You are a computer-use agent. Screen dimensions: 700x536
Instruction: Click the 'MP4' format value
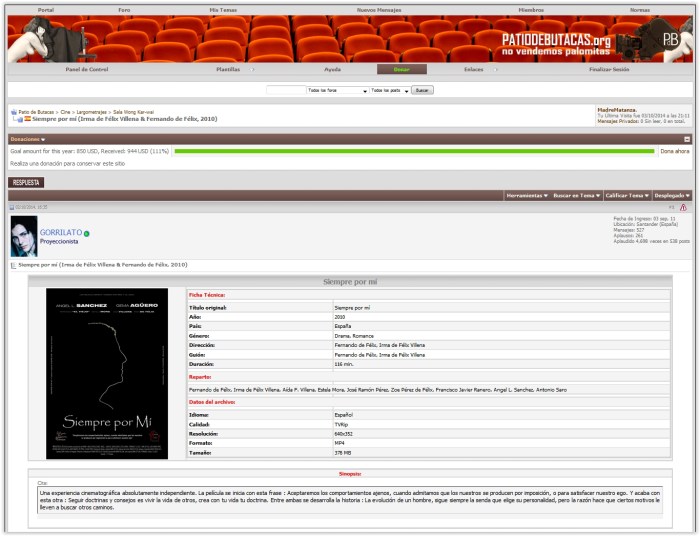pos(339,444)
